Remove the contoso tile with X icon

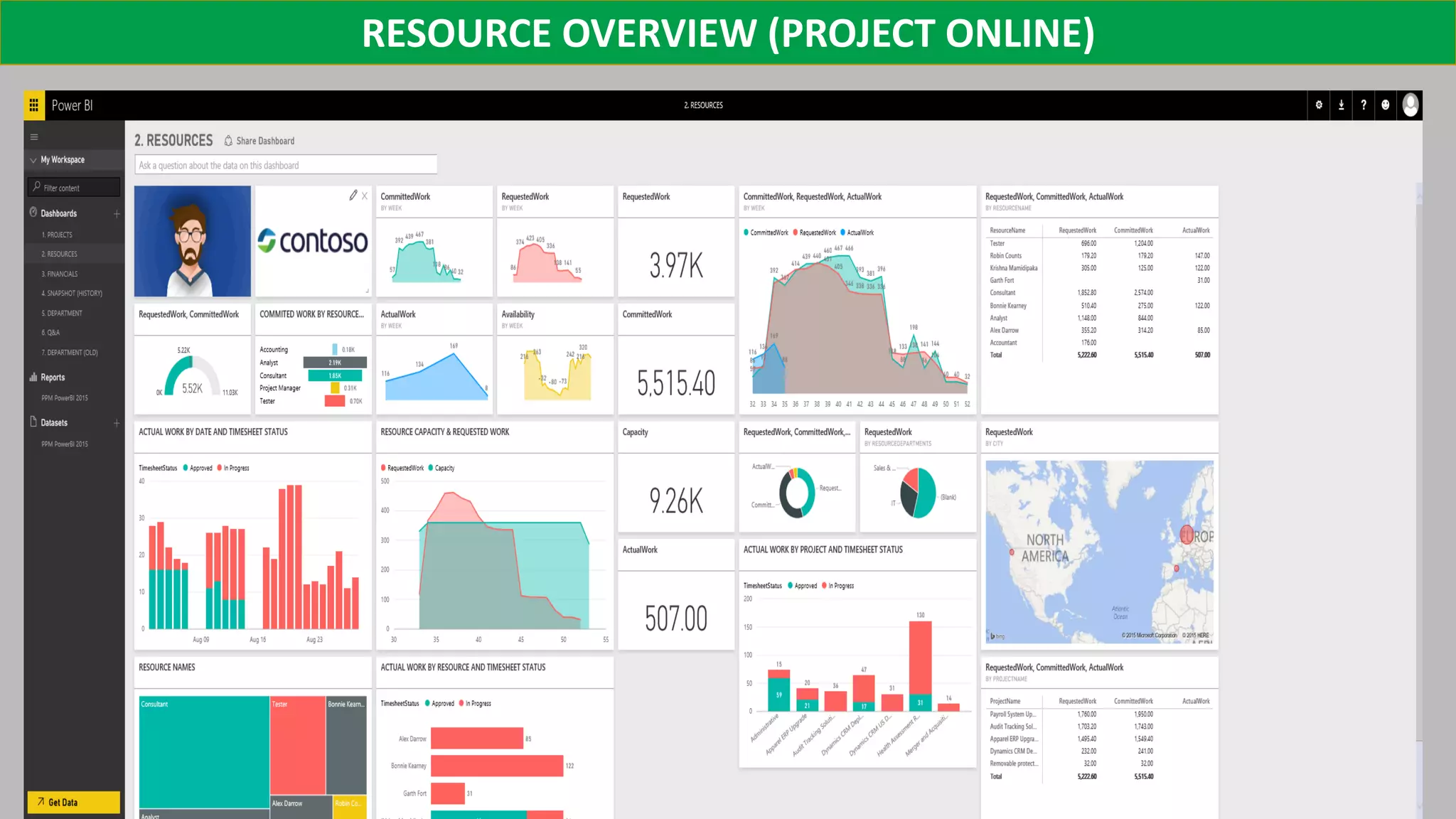pos(365,196)
